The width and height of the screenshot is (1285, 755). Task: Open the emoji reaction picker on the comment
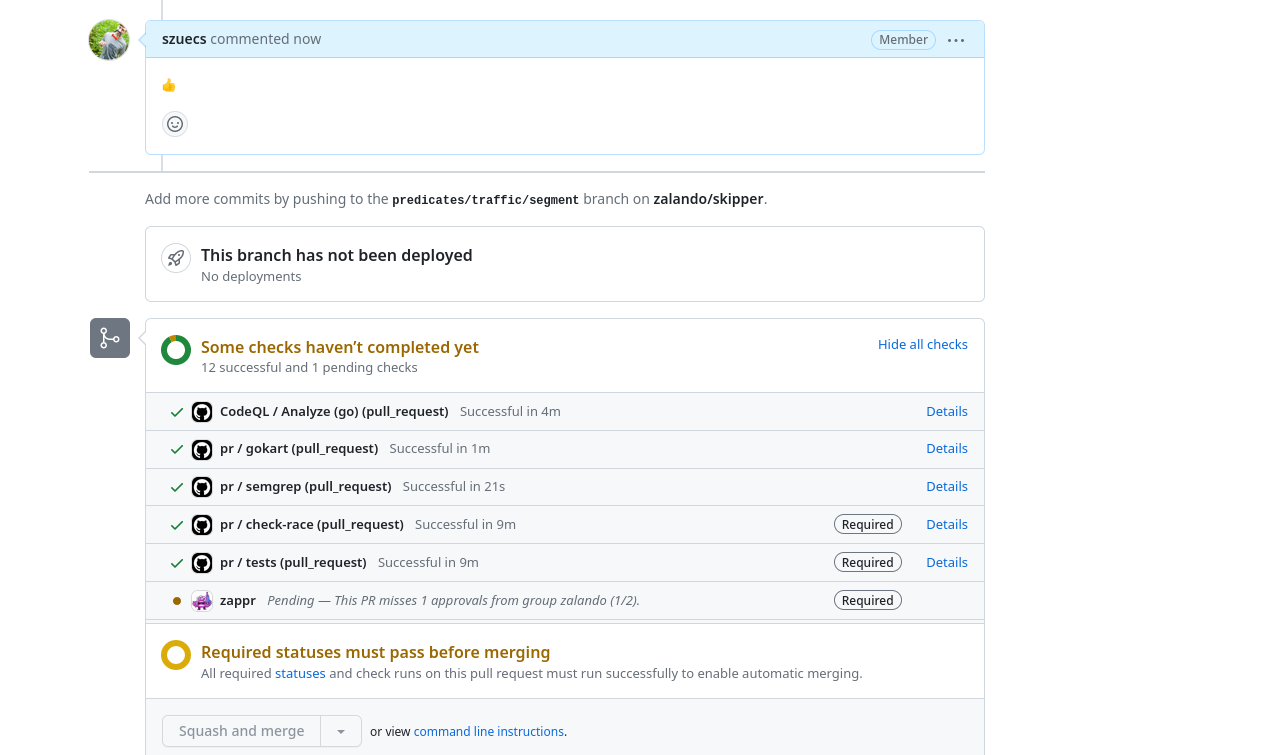[x=174, y=123]
